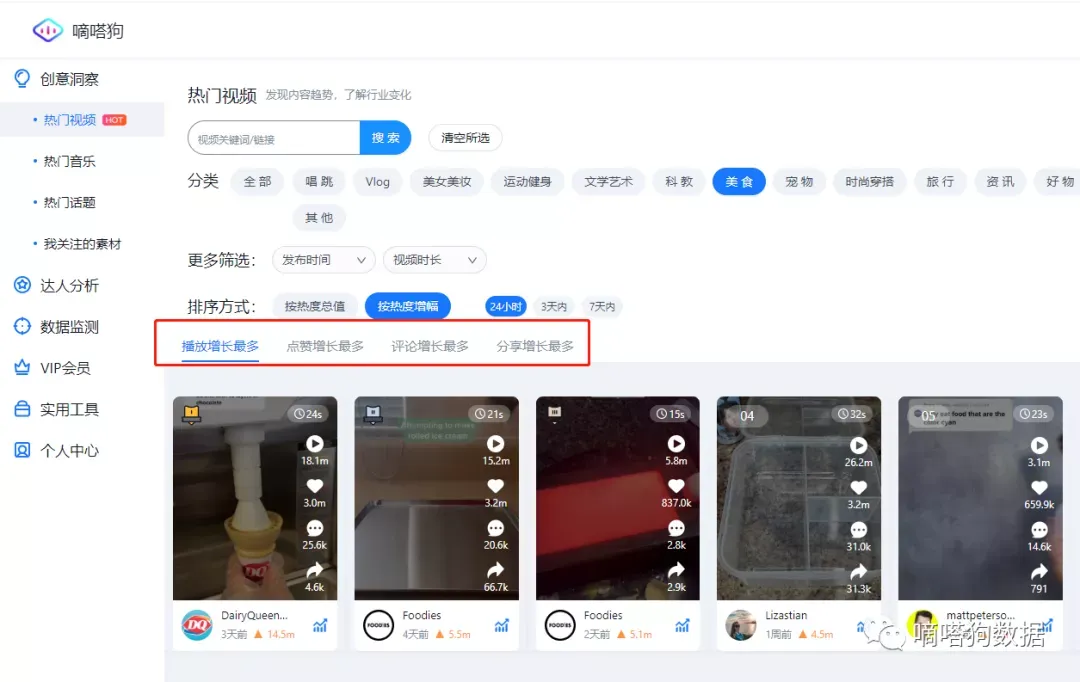Select 全部 category filter
The width and height of the screenshot is (1080, 682).
(258, 182)
